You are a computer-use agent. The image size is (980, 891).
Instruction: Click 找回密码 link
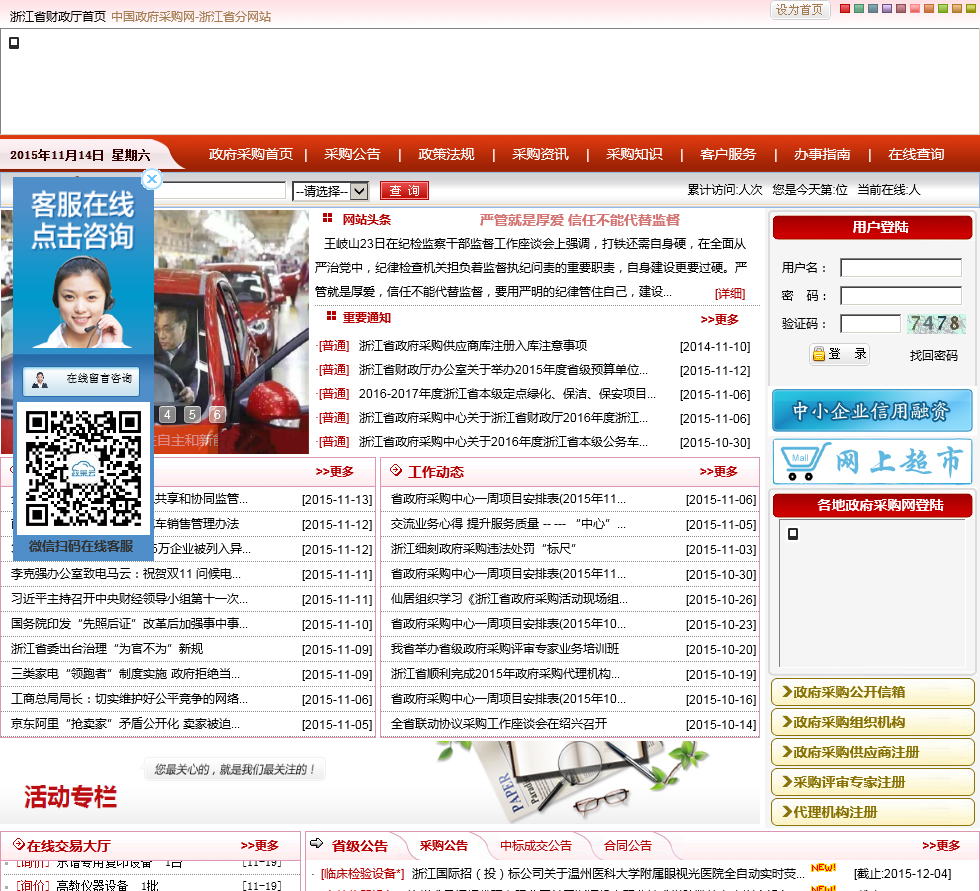tap(933, 356)
